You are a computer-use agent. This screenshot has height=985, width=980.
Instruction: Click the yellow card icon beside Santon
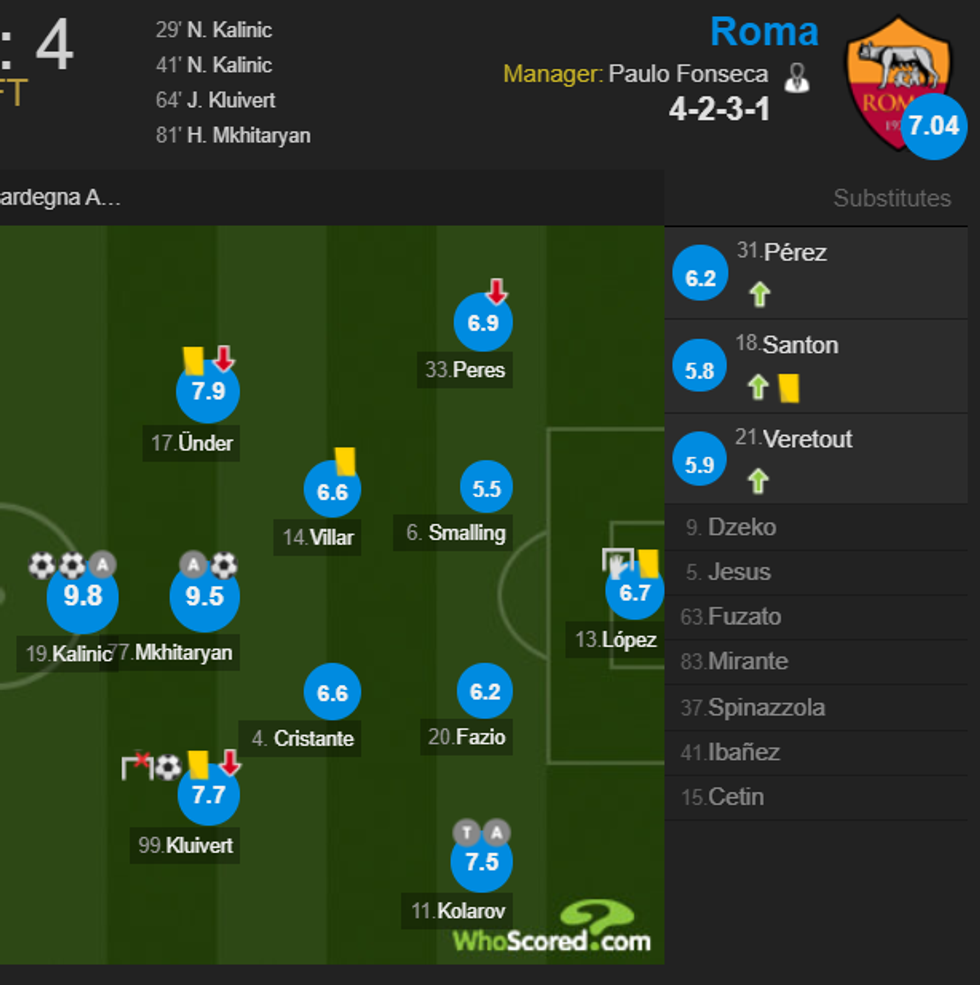click(790, 385)
